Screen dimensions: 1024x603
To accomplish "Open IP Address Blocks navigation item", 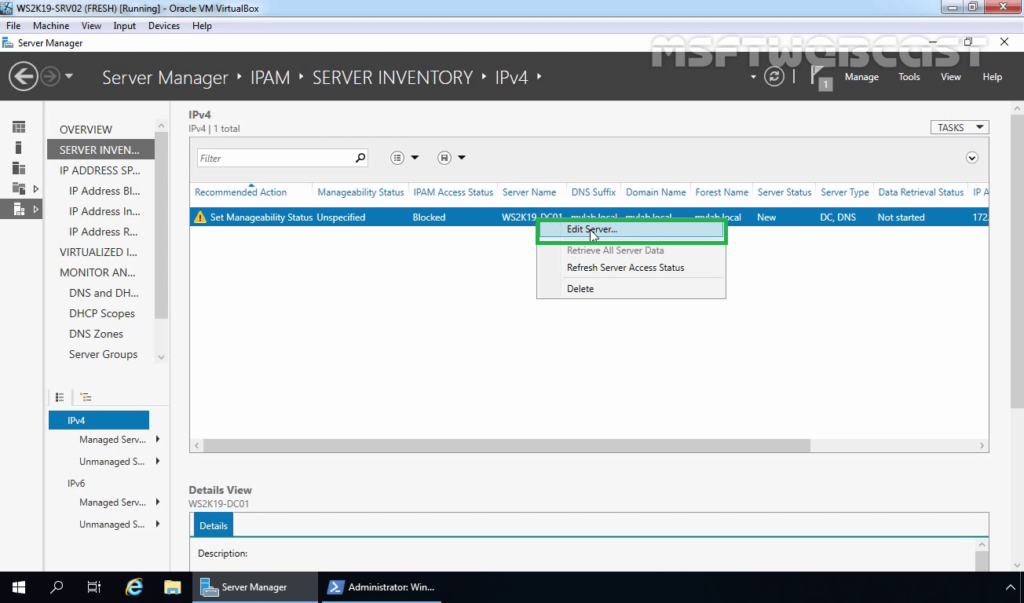I will 104,191.
